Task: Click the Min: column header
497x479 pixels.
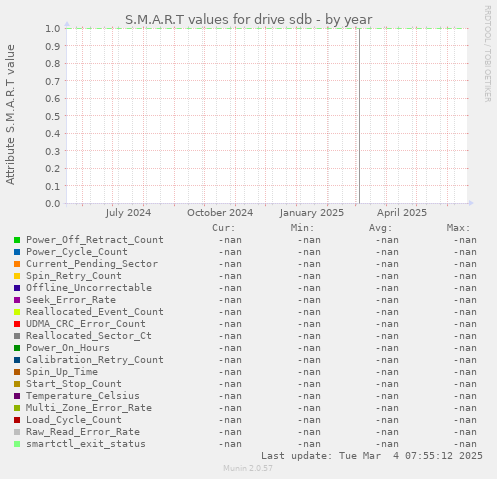Action: click(x=302, y=228)
